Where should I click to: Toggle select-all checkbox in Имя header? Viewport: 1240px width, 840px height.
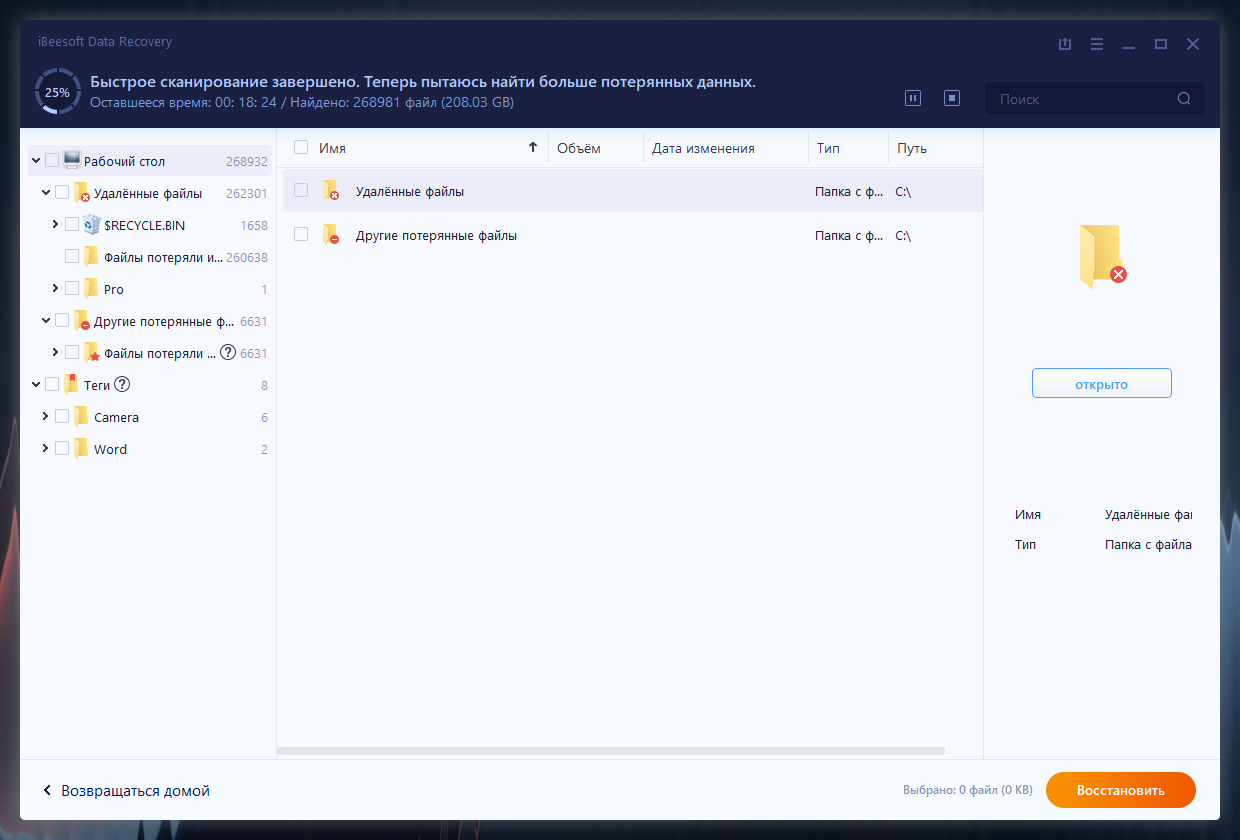pos(301,147)
